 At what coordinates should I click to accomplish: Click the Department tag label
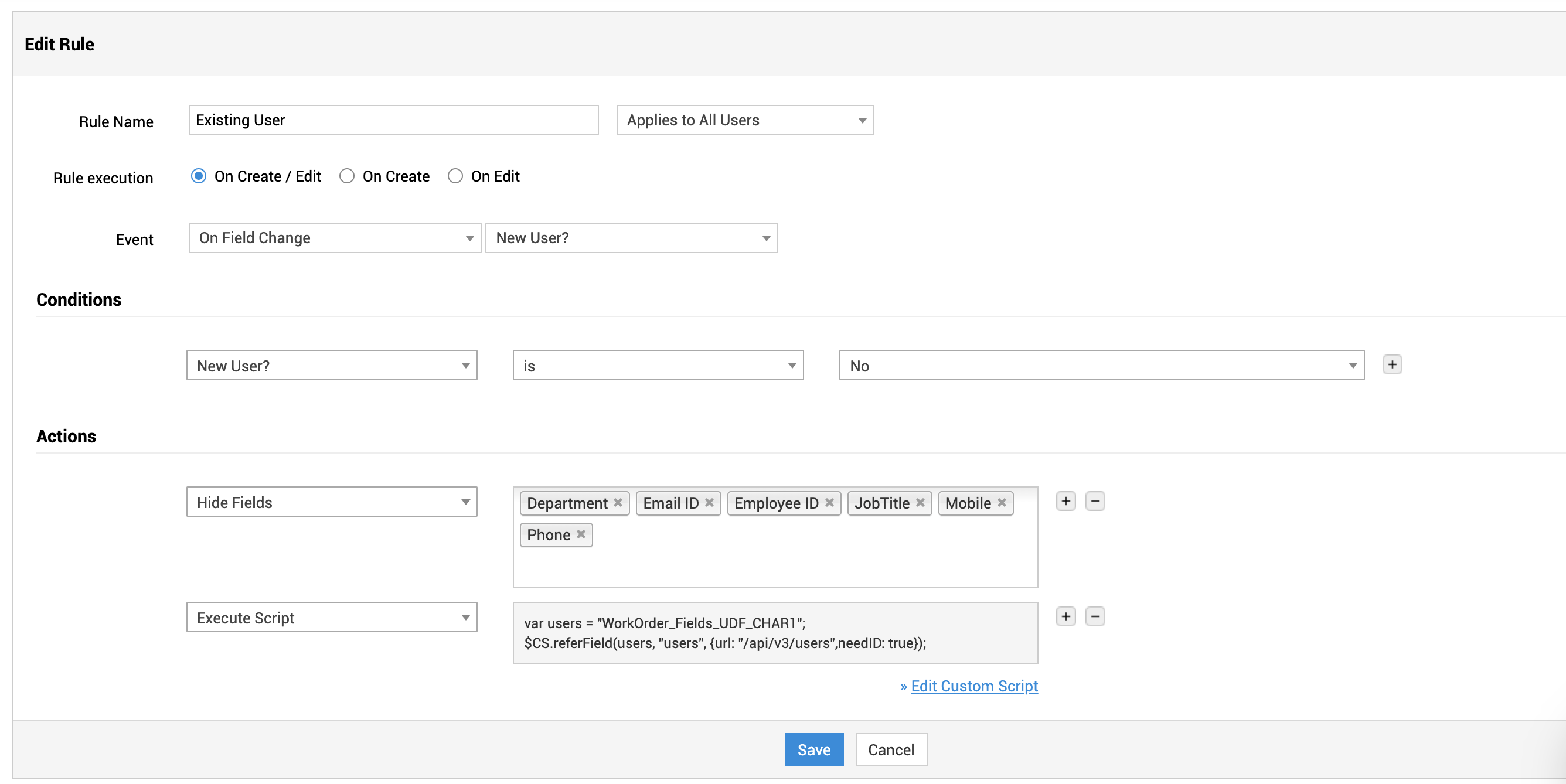point(567,503)
